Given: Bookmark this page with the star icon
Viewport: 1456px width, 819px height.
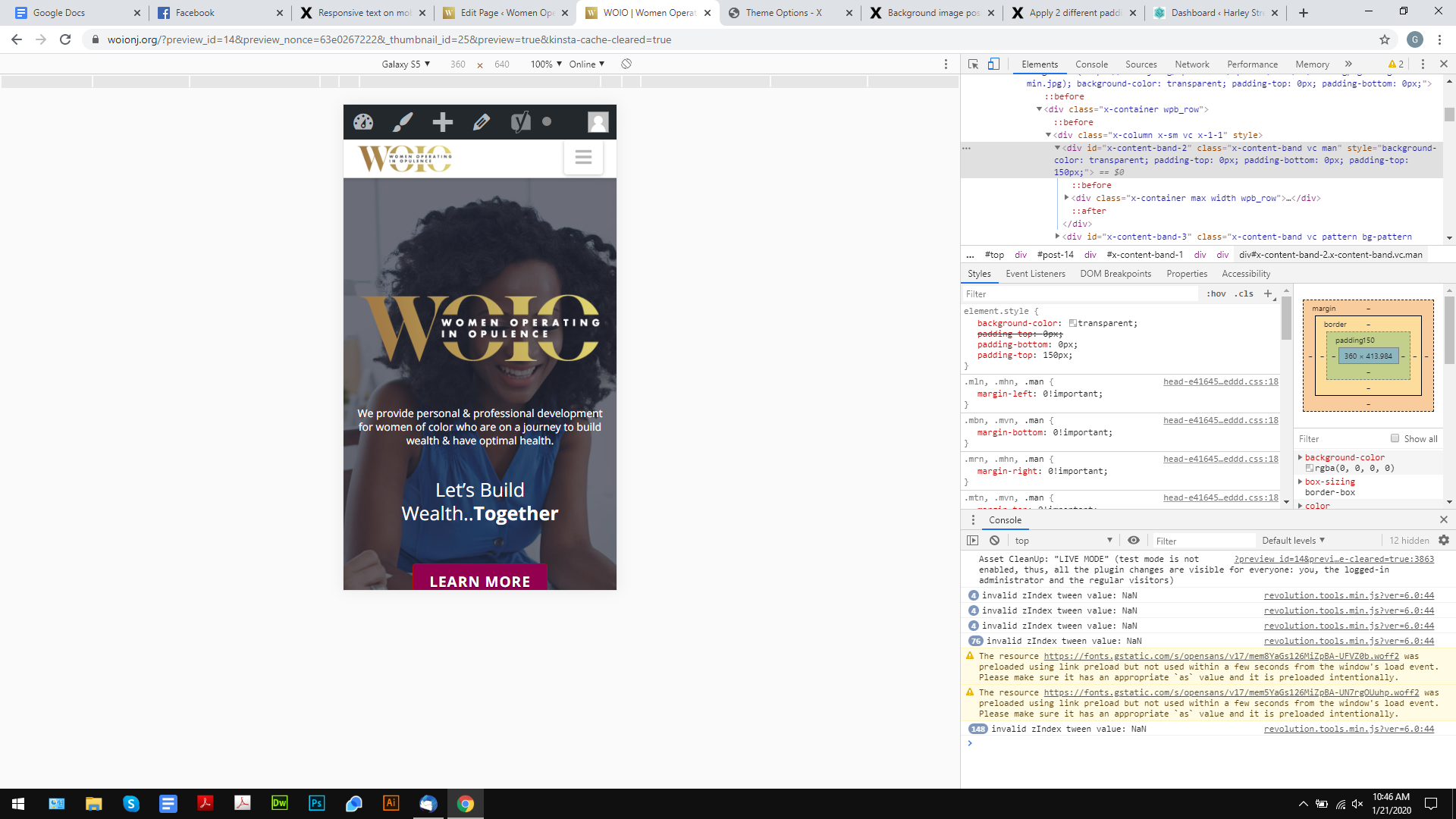Looking at the screenshot, I should (1385, 39).
